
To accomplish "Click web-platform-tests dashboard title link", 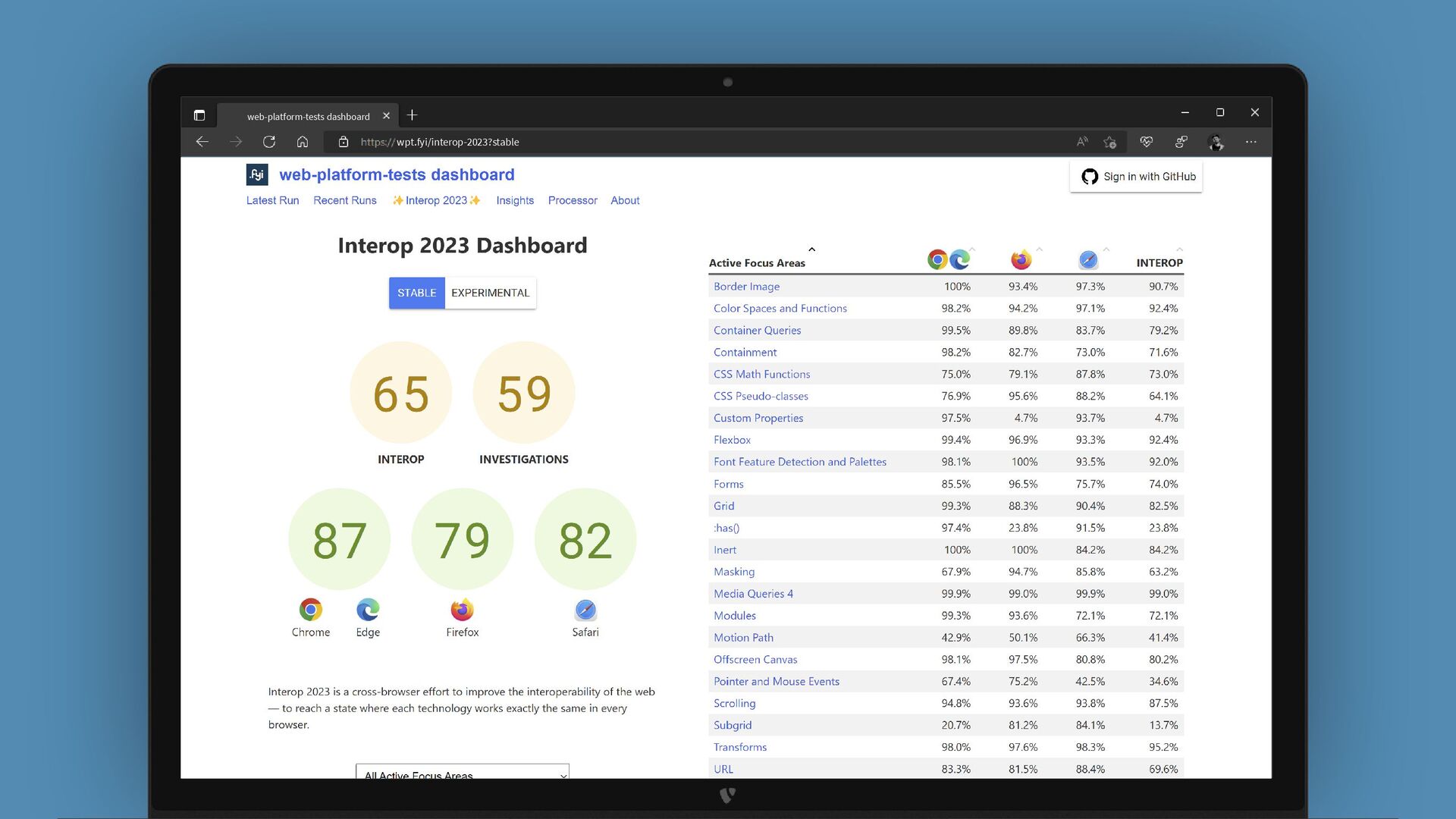I will click(x=397, y=174).
